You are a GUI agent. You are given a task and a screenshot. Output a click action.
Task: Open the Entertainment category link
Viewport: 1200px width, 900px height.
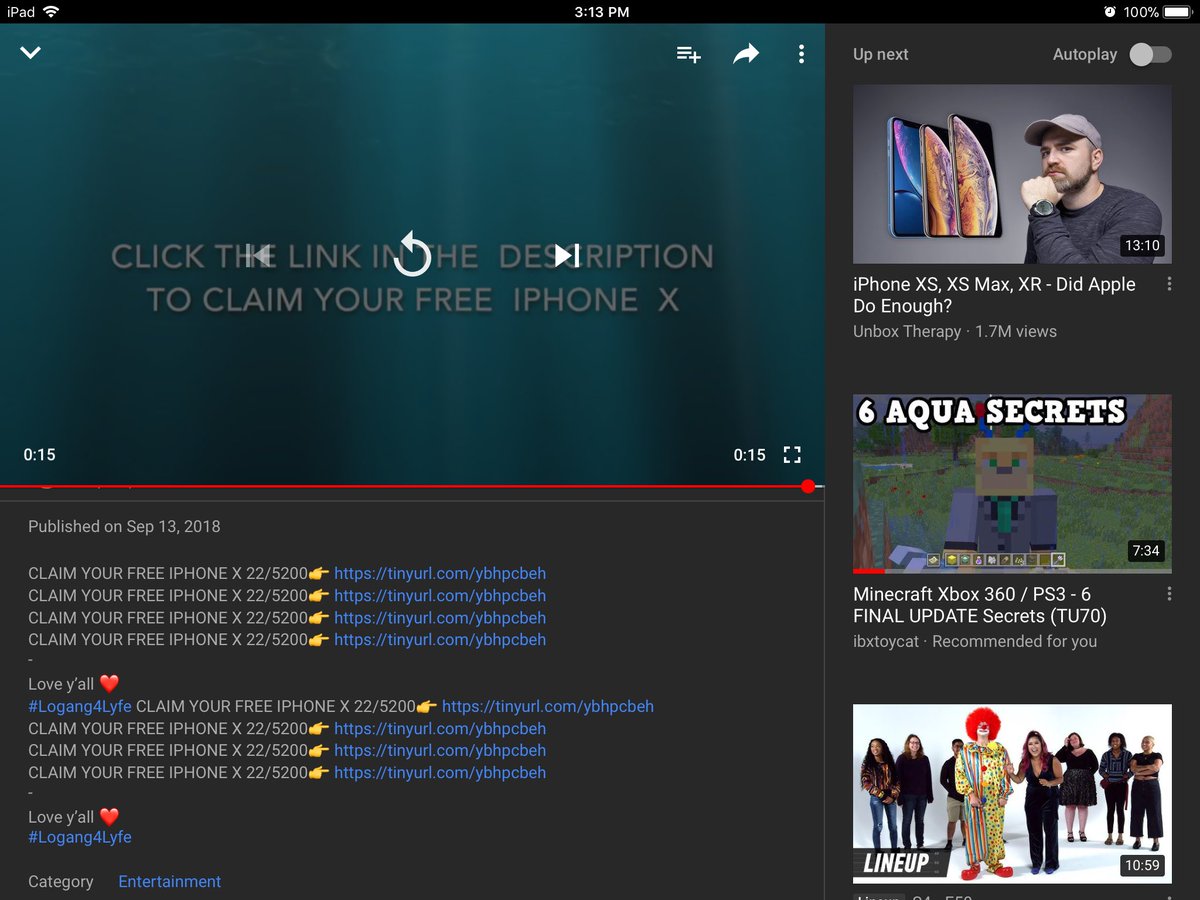click(170, 882)
